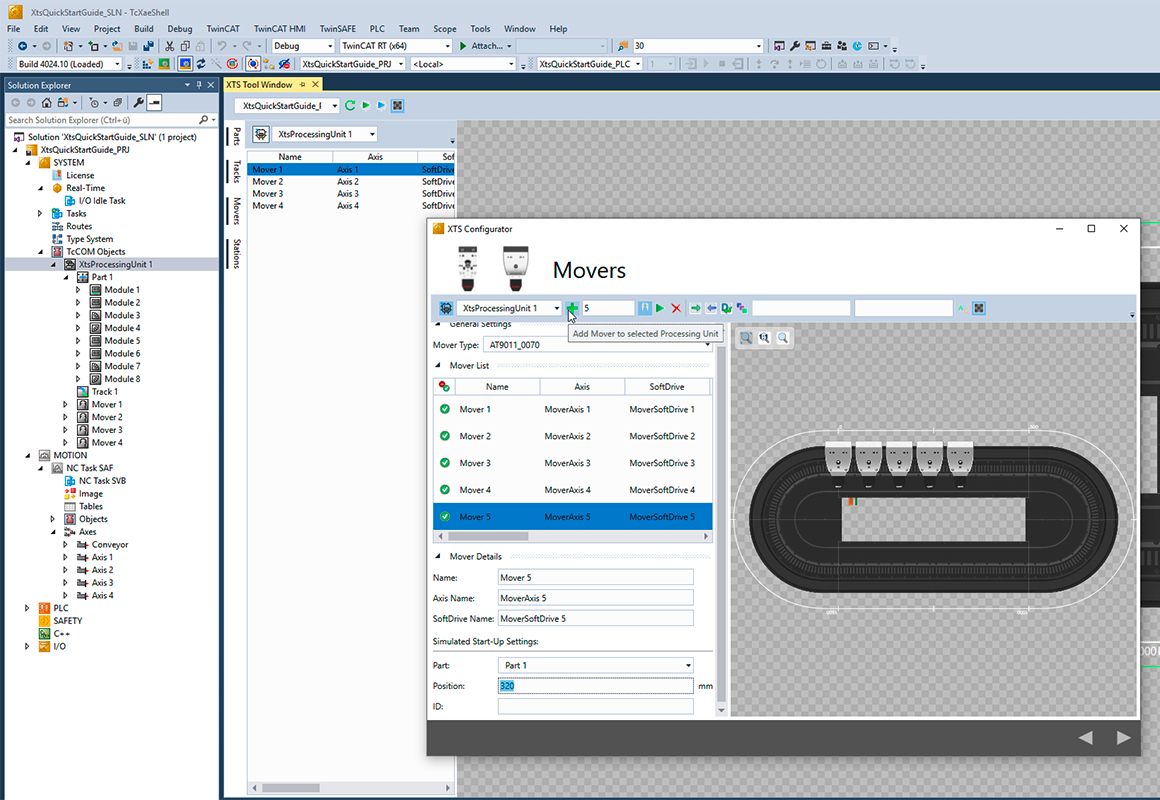Refresh XTS Tool Window with green circular arrow

(349, 105)
